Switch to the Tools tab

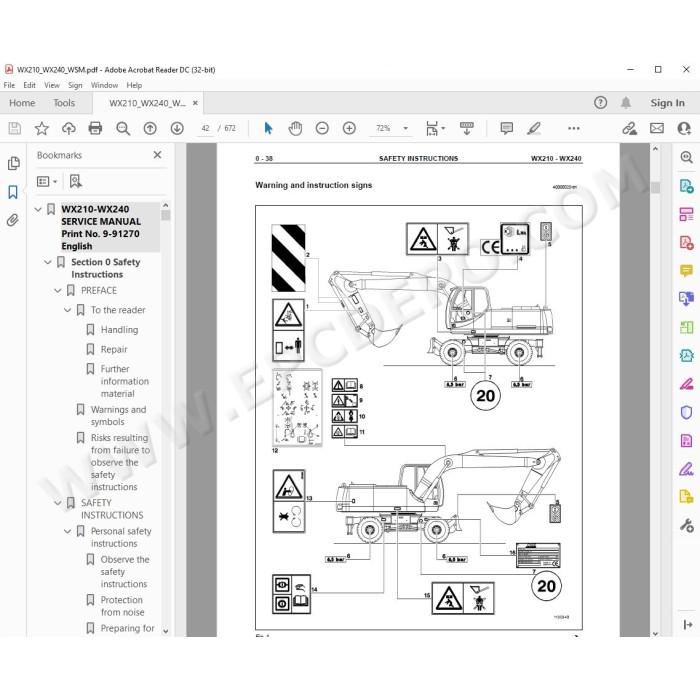64,103
